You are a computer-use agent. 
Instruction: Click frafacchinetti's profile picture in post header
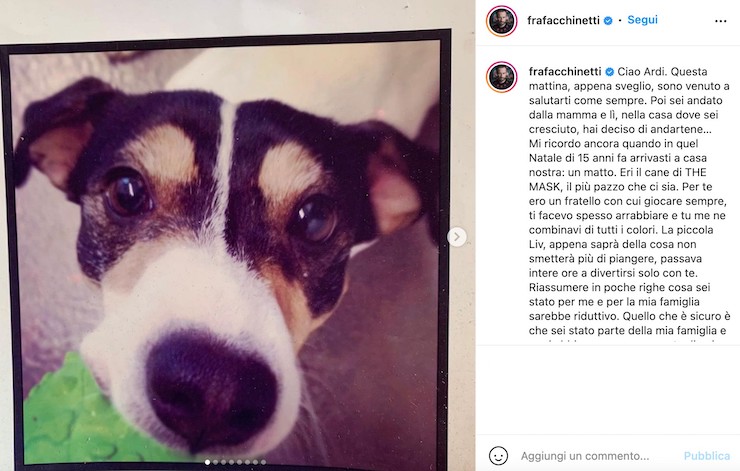pos(501,21)
